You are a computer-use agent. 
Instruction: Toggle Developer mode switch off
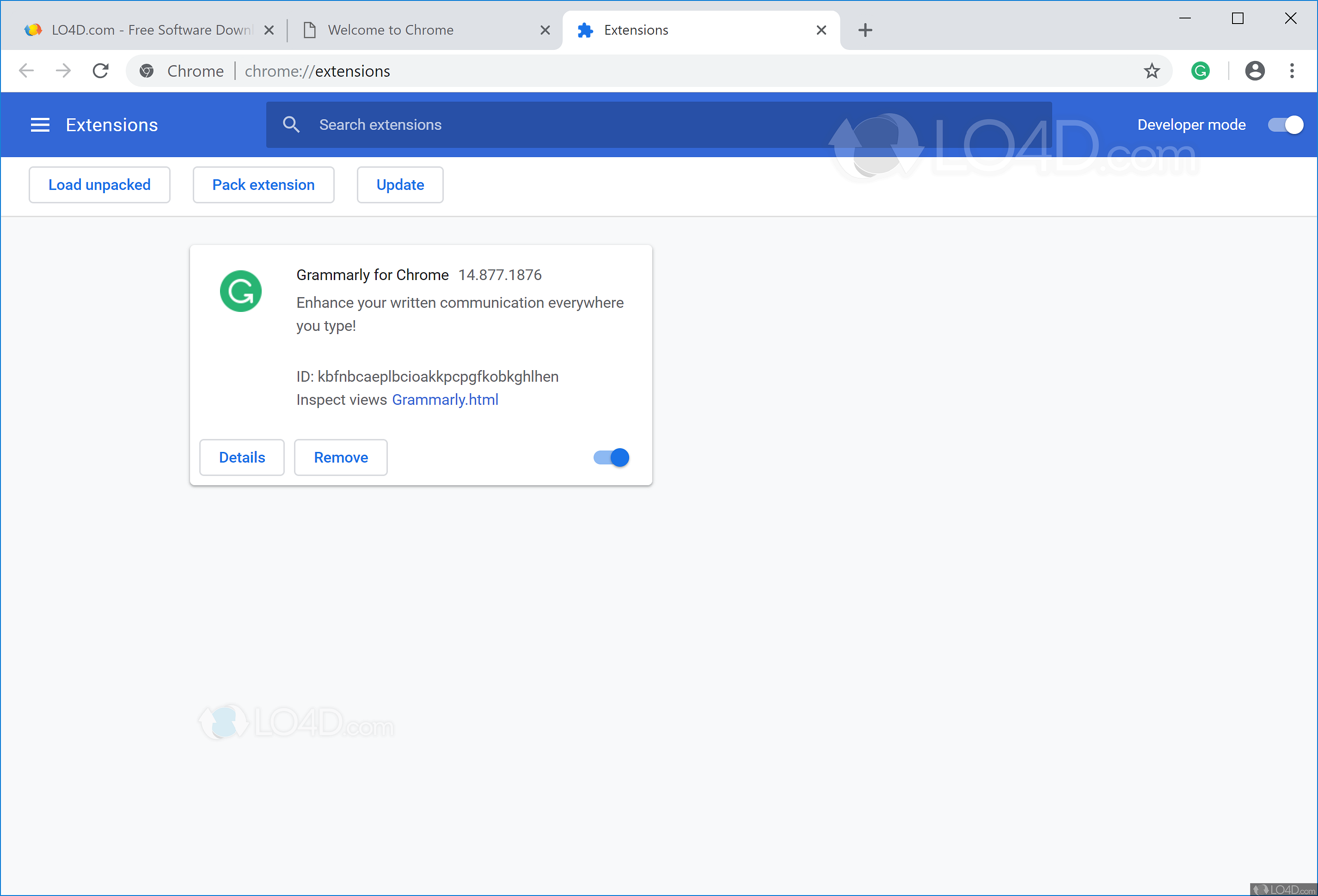point(1286,125)
